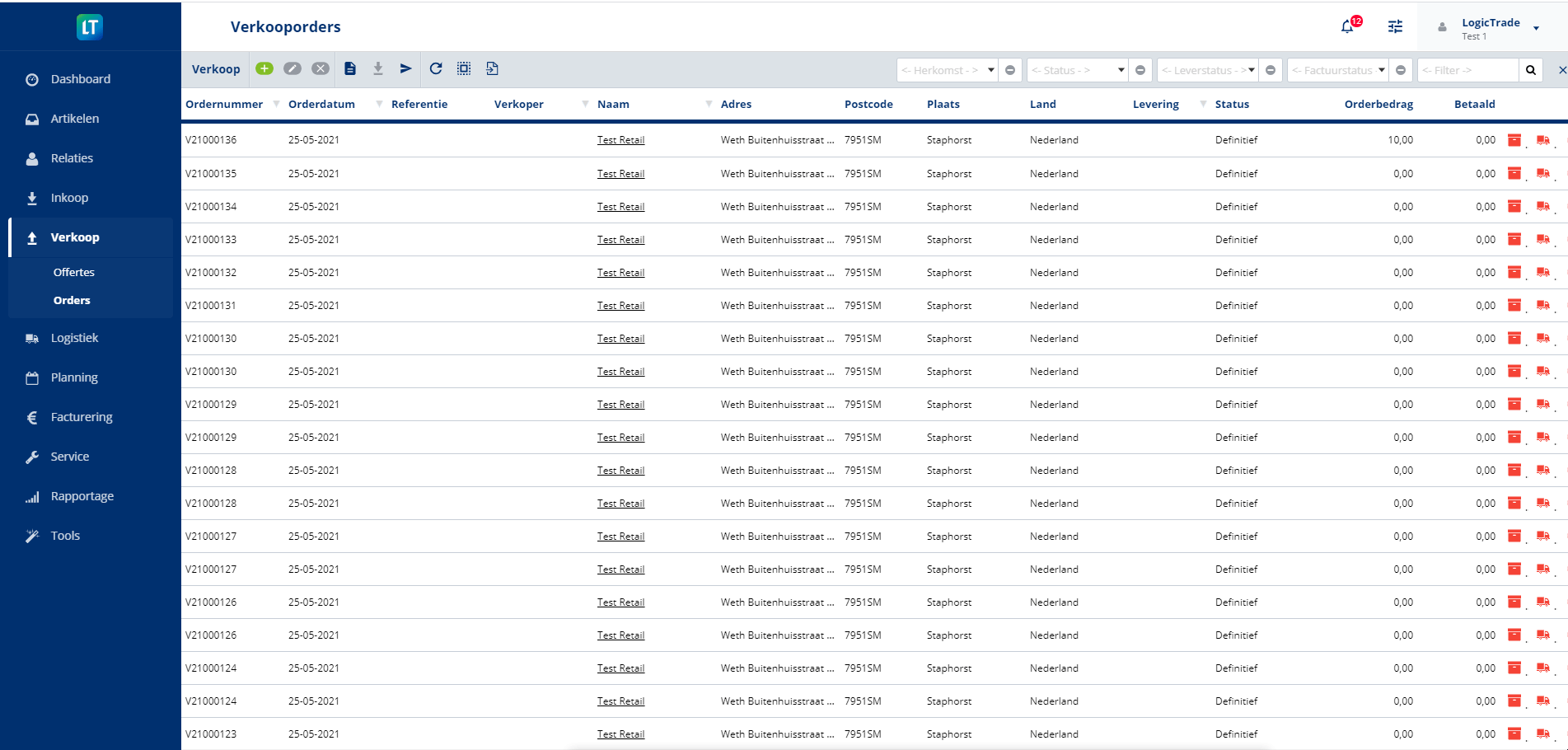
Task: Click red truck icon for order V21000135
Action: [1542, 174]
